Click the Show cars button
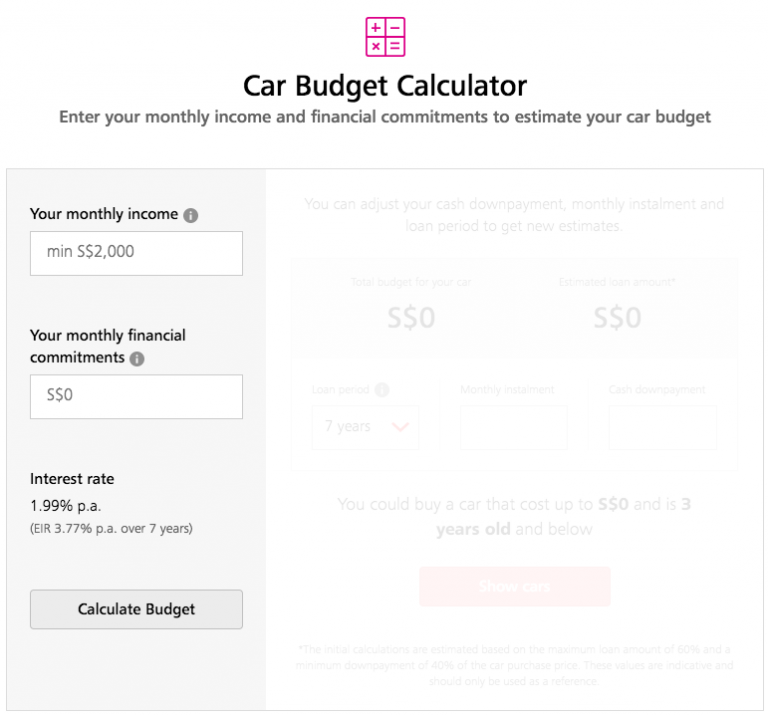 (x=514, y=586)
